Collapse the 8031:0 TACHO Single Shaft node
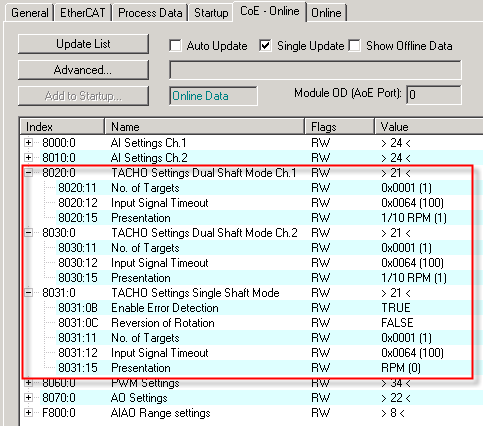 29,293
